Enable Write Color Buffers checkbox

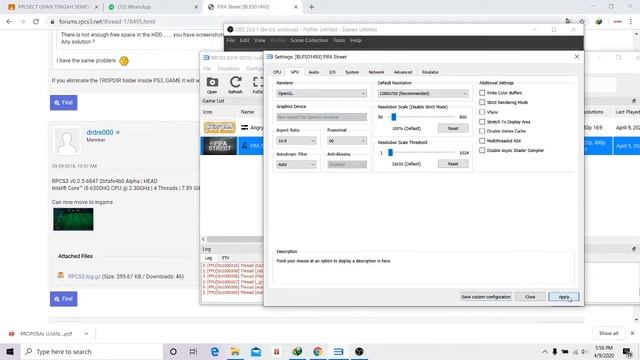[482, 93]
